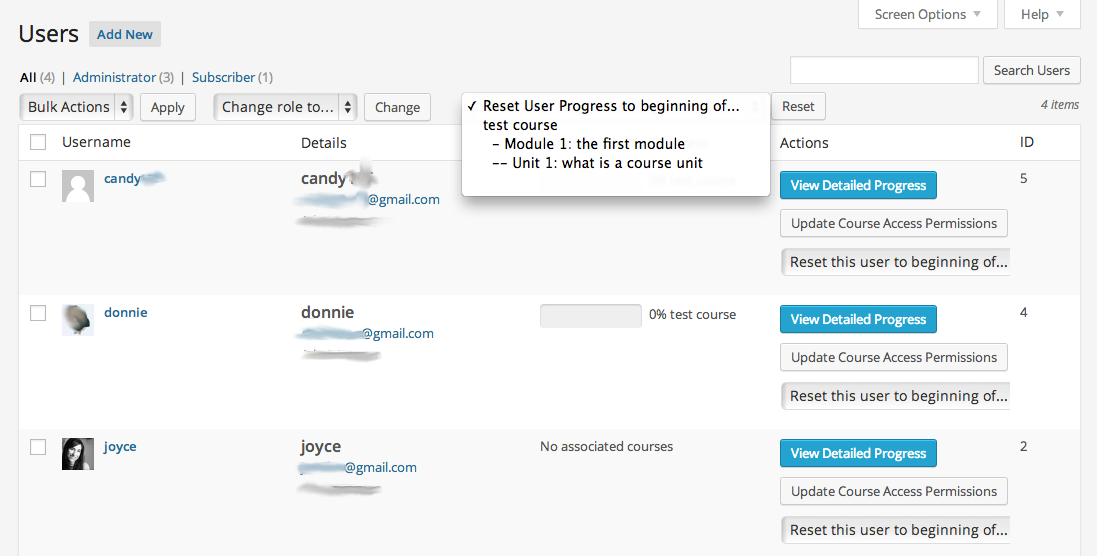Click joyce's profile photo
Screen dimensions: 1097x556
[x=78, y=454]
